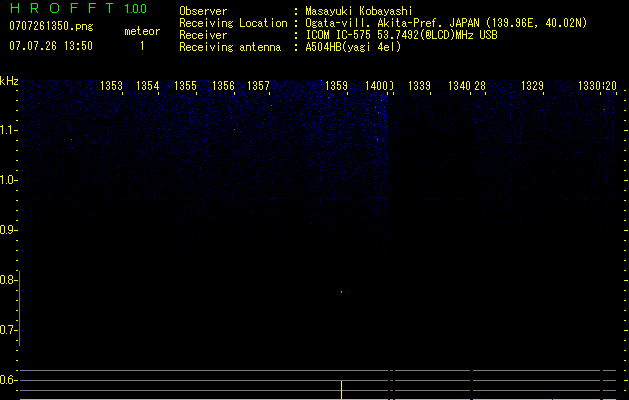Click the 1.1 kHz axis label
The image size is (629, 400).
pos(8,130)
